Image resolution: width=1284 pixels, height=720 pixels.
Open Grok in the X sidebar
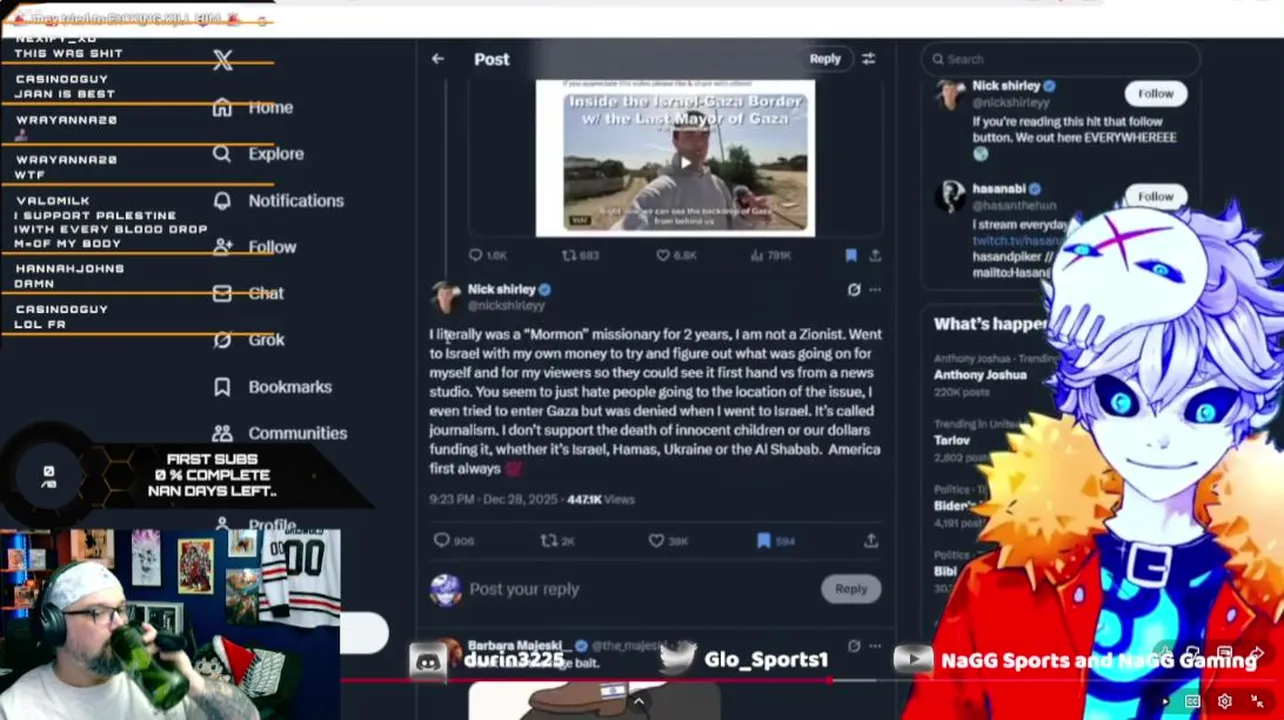[x=249, y=340]
